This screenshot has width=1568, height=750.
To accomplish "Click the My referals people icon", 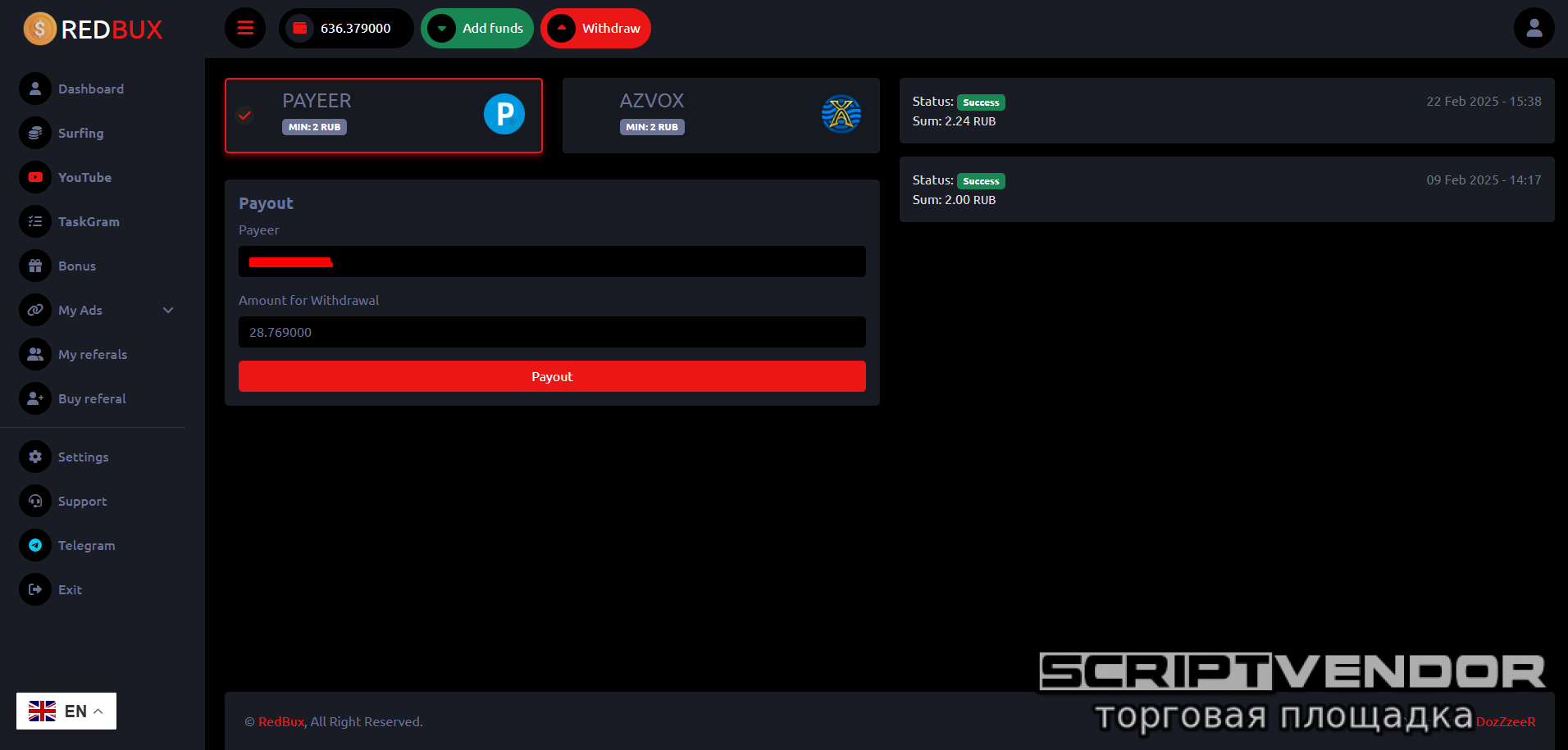I will point(35,354).
